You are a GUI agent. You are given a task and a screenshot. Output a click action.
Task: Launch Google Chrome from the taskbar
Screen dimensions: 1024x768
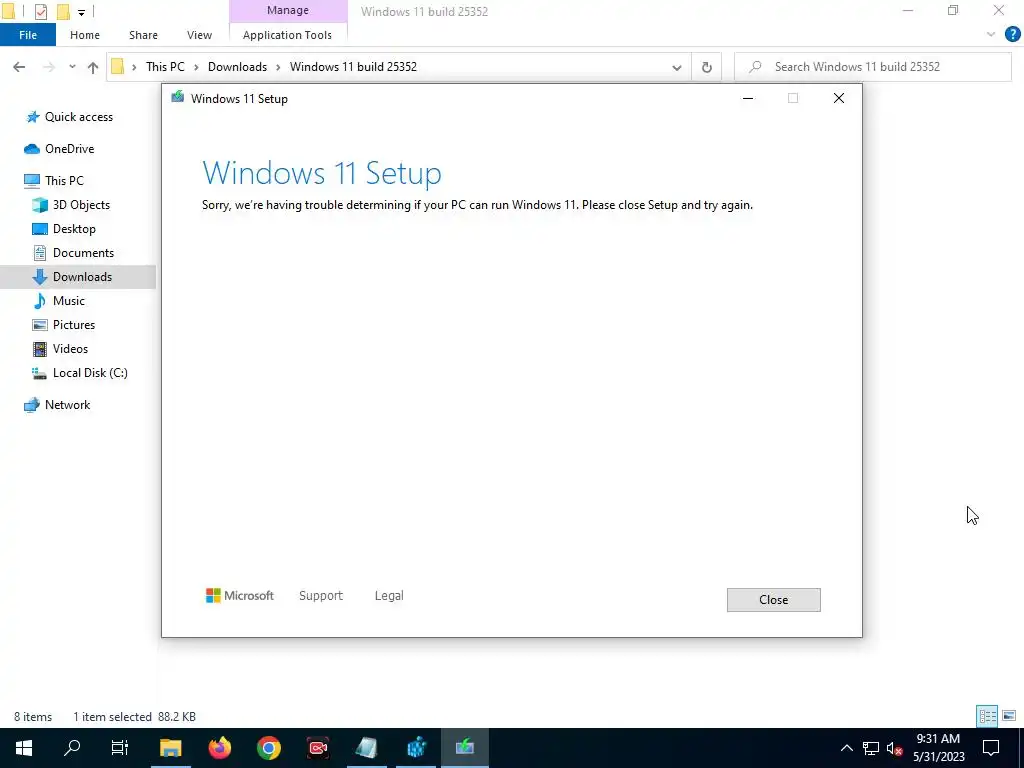tap(268, 748)
